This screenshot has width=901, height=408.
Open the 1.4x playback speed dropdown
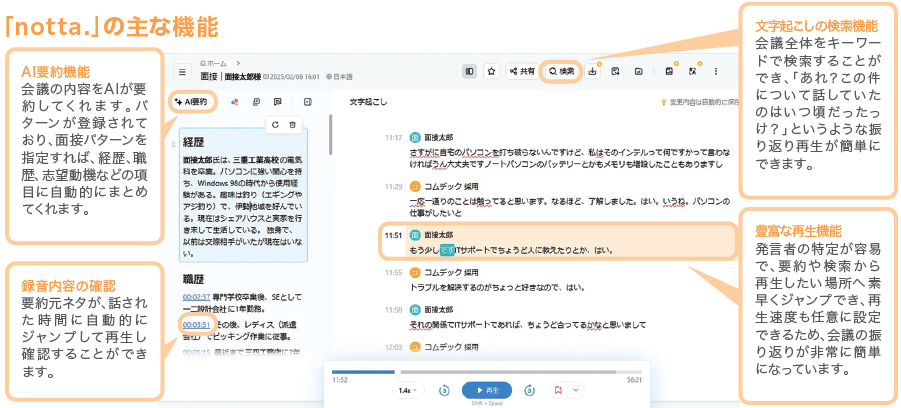[408, 390]
